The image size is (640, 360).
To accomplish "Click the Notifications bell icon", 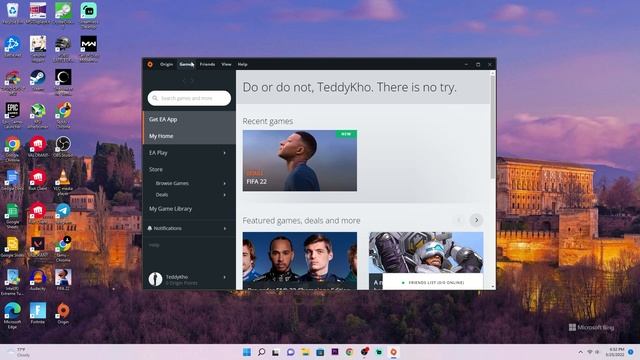I will pyautogui.click(x=150, y=228).
